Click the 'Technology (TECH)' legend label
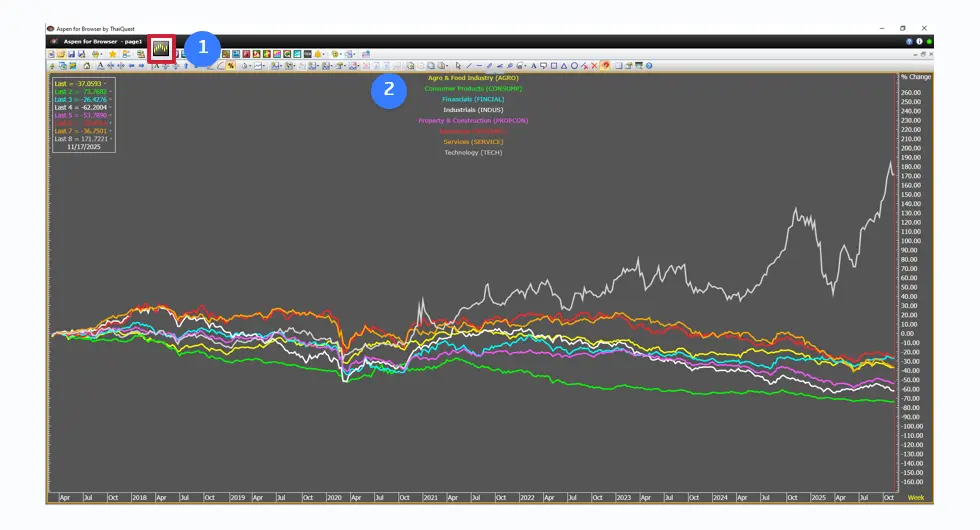The image size is (980, 530). coord(472,152)
